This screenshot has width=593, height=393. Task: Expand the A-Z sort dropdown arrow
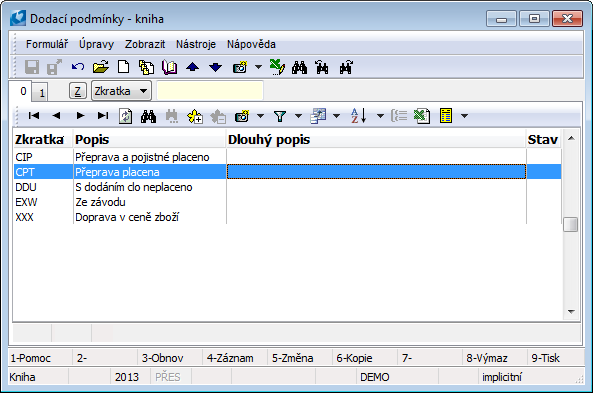(380, 116)
